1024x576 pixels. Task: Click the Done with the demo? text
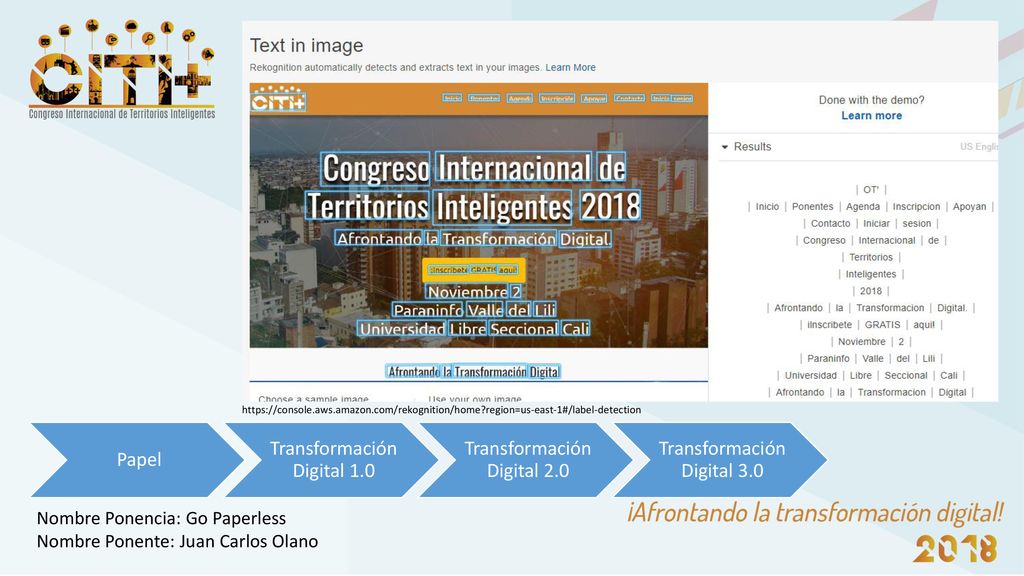point(871,100)
